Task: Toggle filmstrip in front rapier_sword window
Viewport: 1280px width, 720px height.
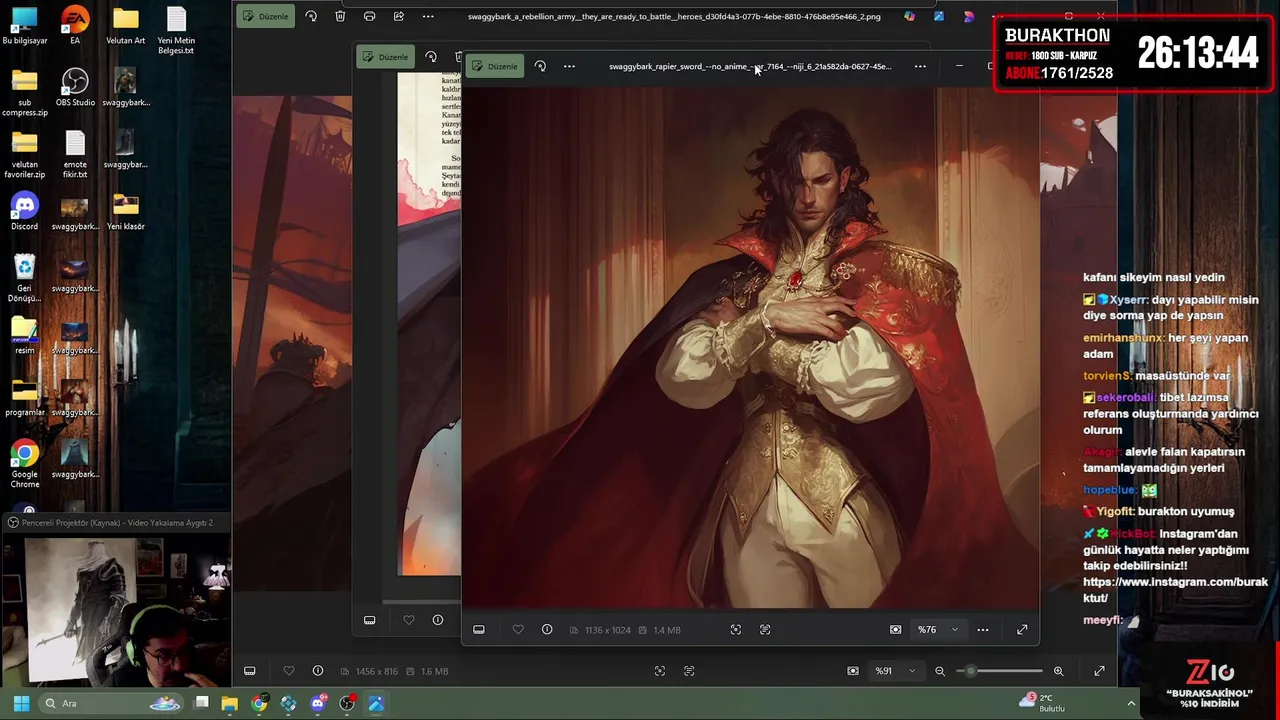Action: 479,629
